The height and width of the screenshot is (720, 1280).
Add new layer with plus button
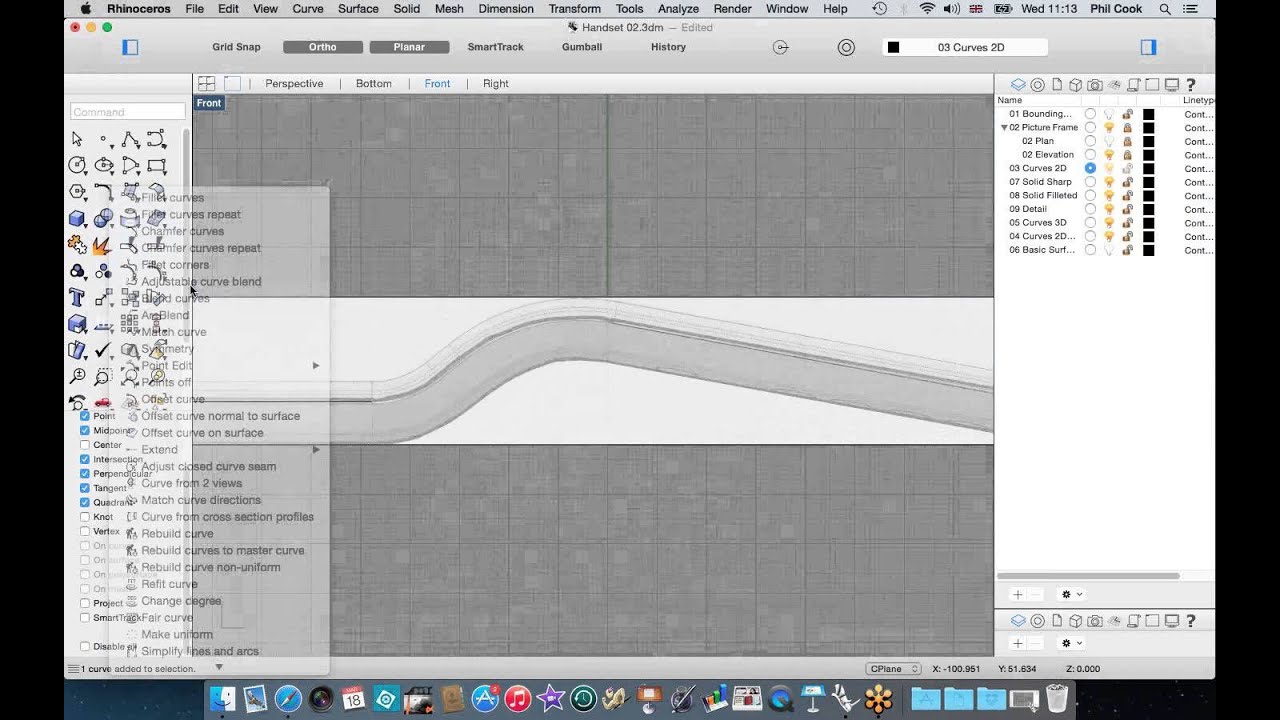click(1018, 594)
